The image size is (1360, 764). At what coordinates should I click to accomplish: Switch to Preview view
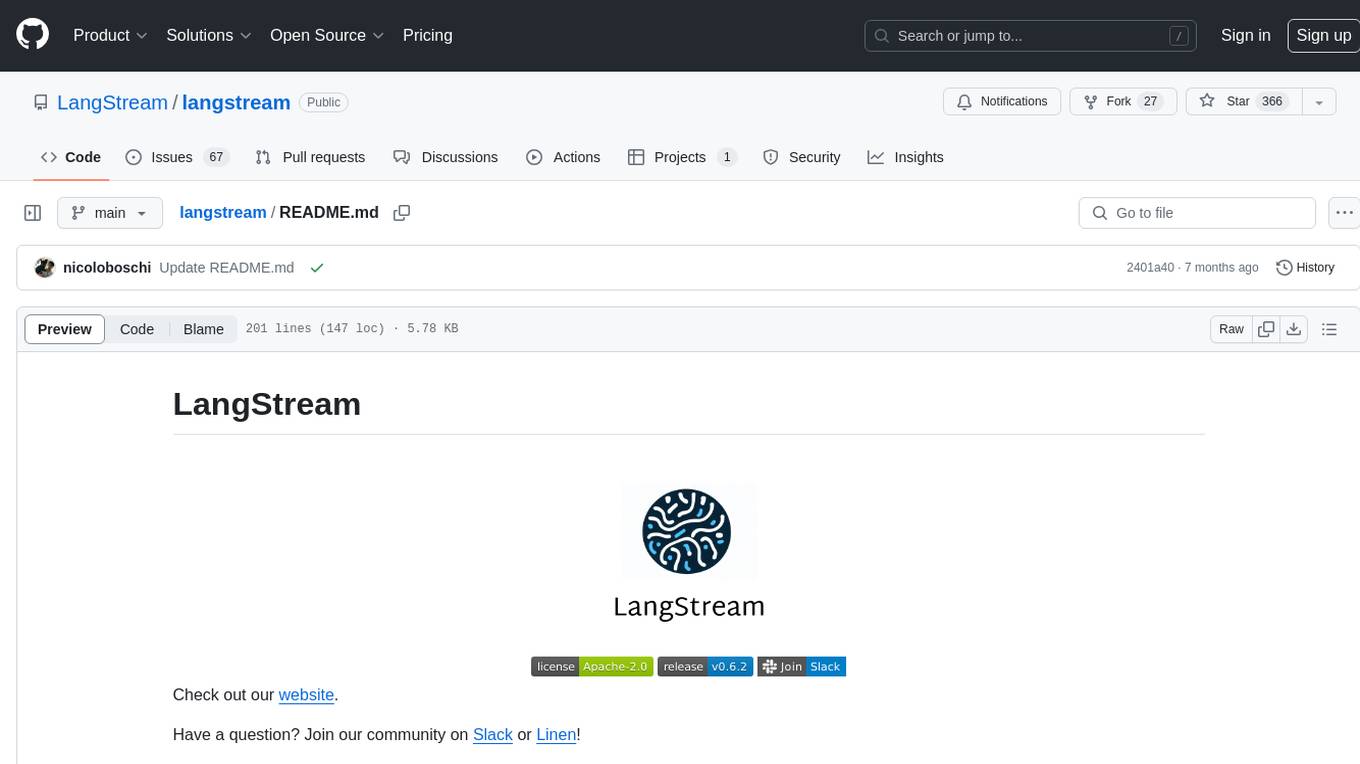pos(65,329)
